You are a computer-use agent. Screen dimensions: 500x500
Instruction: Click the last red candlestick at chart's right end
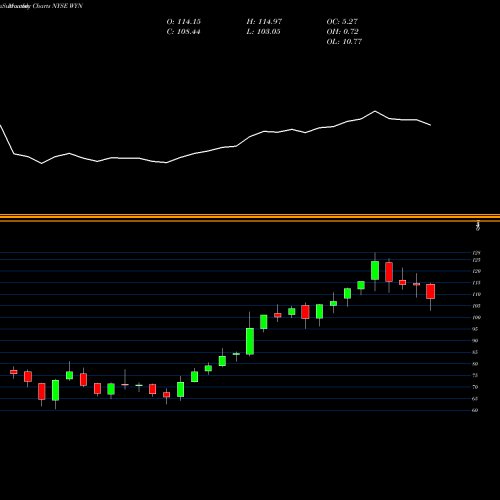pos(430,291)
